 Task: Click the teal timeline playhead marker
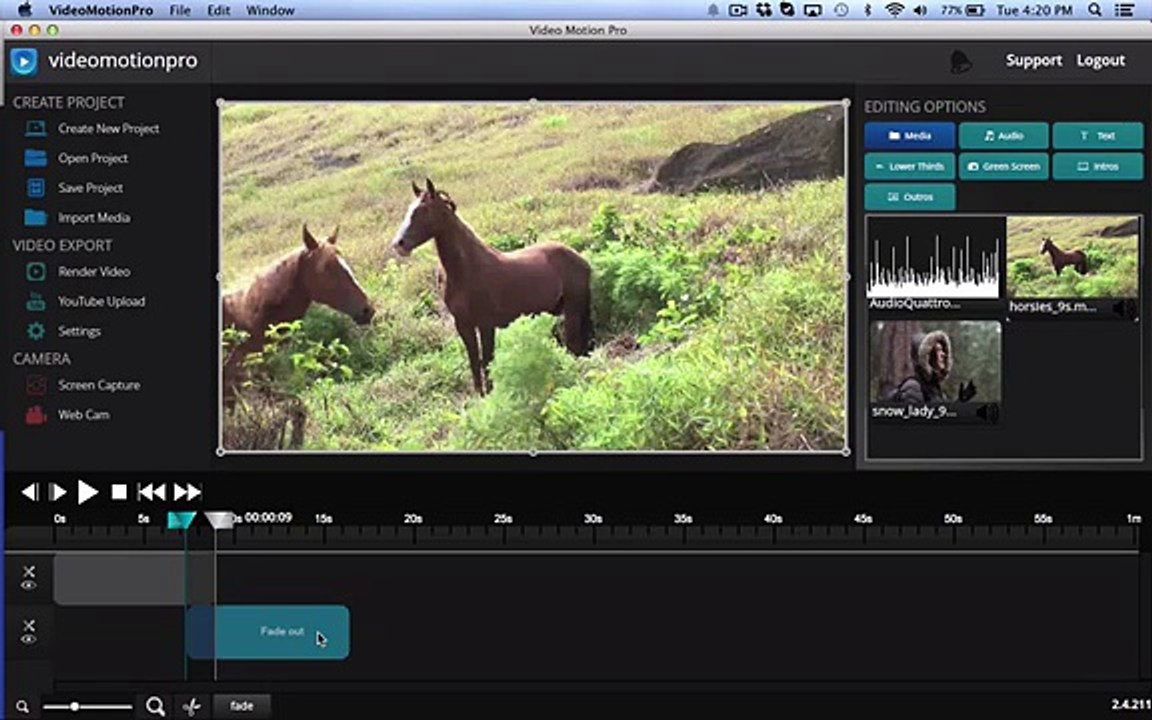[x=181, y=520]
